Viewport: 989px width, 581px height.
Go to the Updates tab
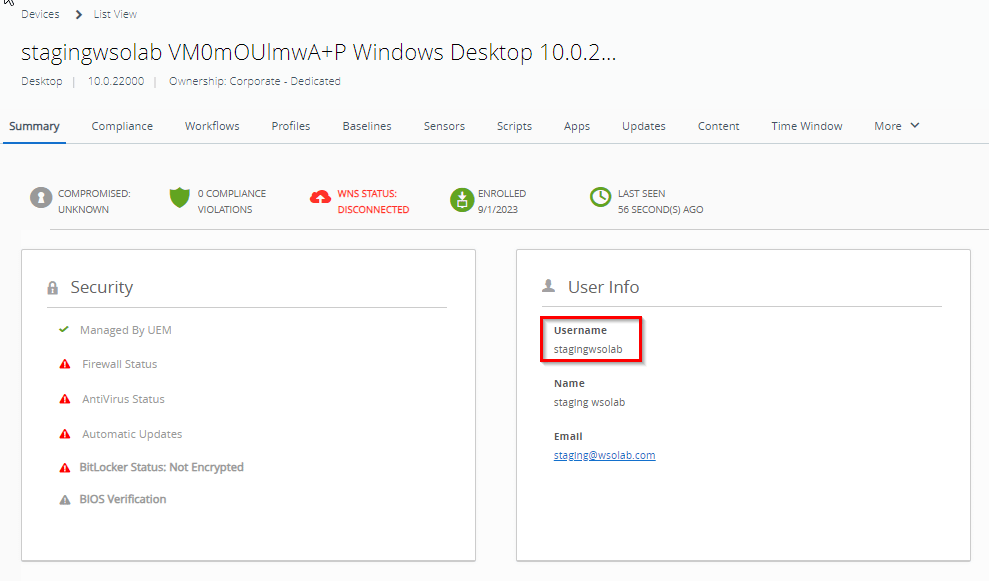644,126
